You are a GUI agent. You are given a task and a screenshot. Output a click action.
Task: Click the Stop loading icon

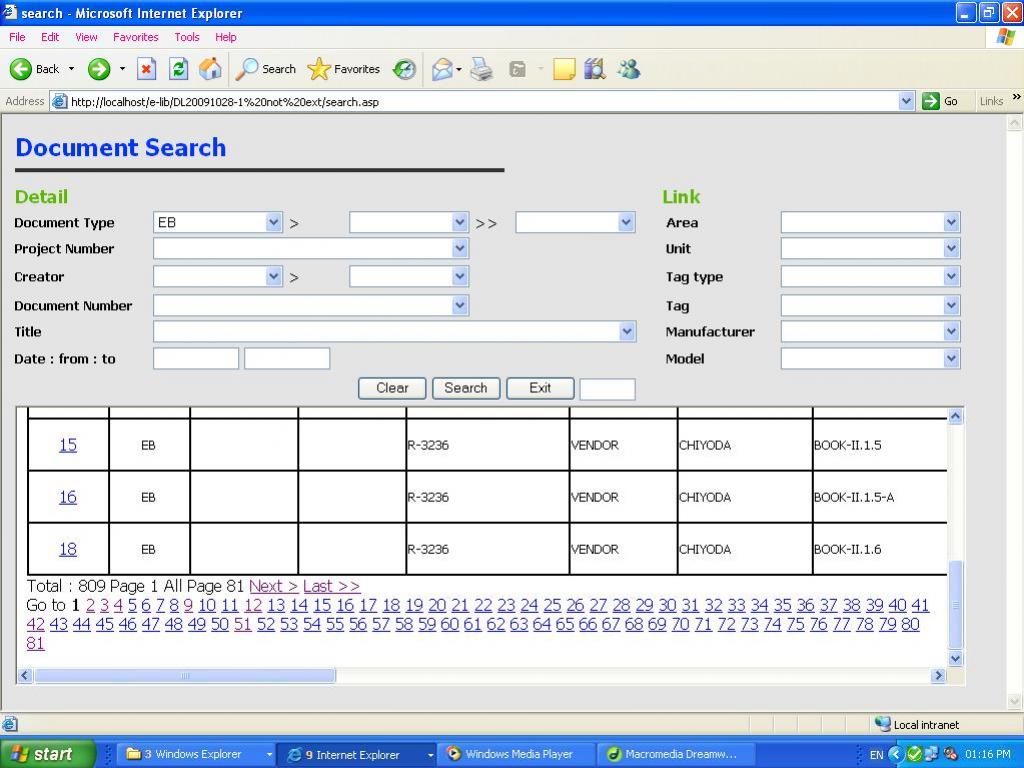pyautogui.click(x=146, y=69)
